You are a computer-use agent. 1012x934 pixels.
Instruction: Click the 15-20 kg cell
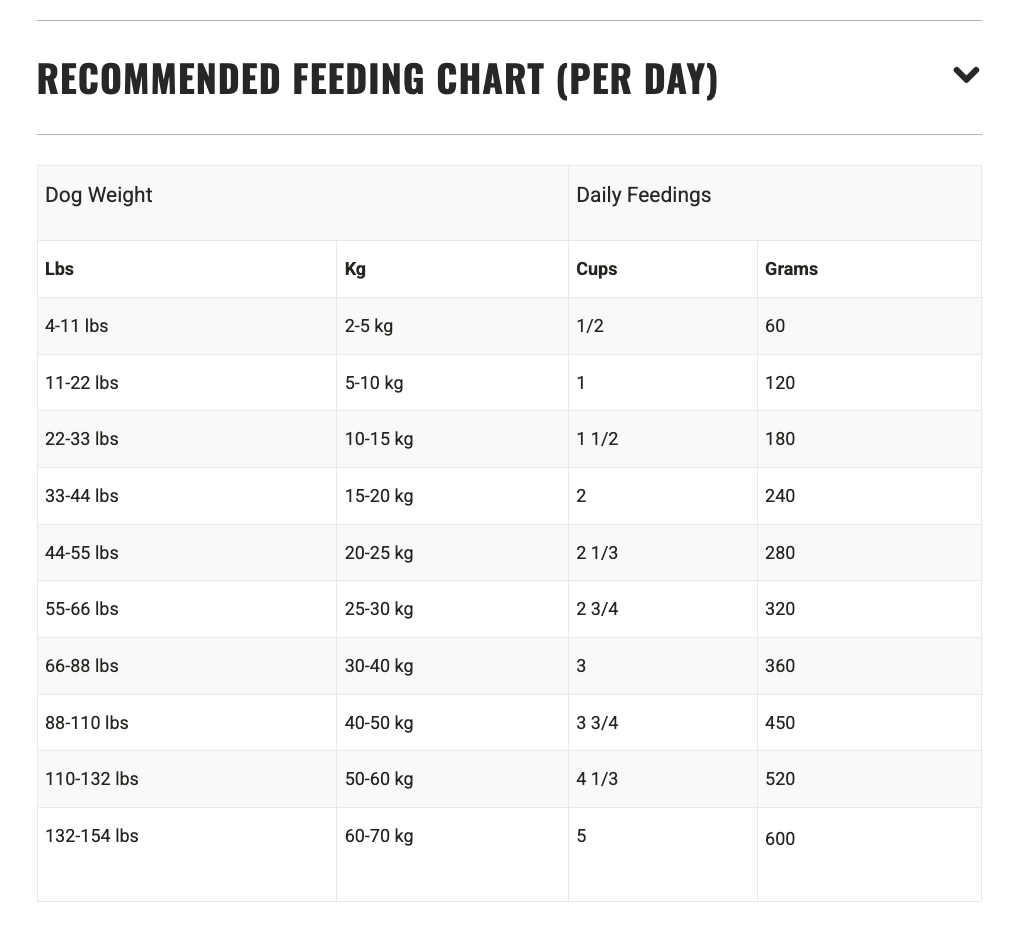pos(379,496)
